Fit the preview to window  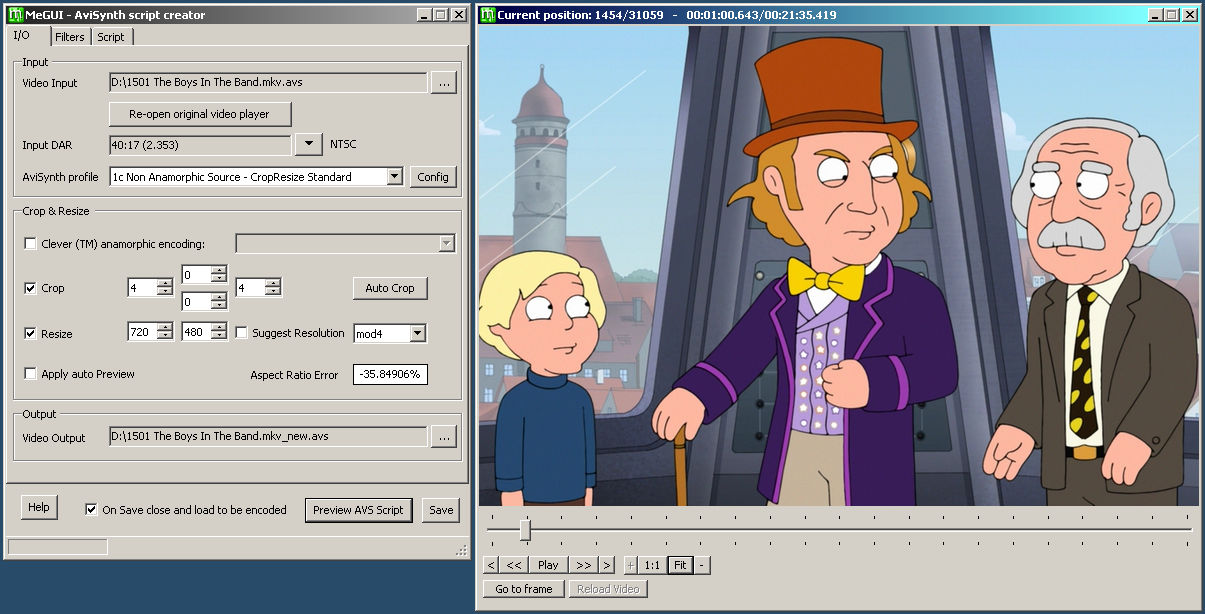tap(681, 565)
